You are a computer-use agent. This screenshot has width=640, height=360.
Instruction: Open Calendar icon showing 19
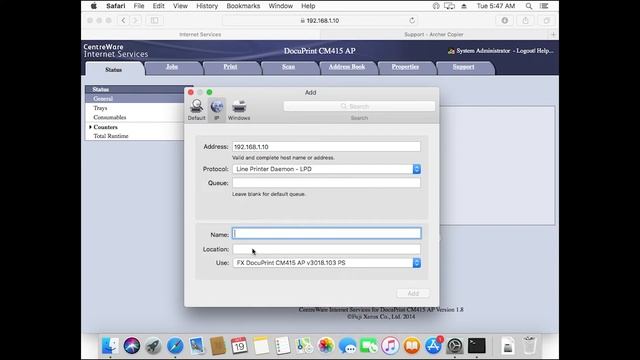click(x=239, y=346)
